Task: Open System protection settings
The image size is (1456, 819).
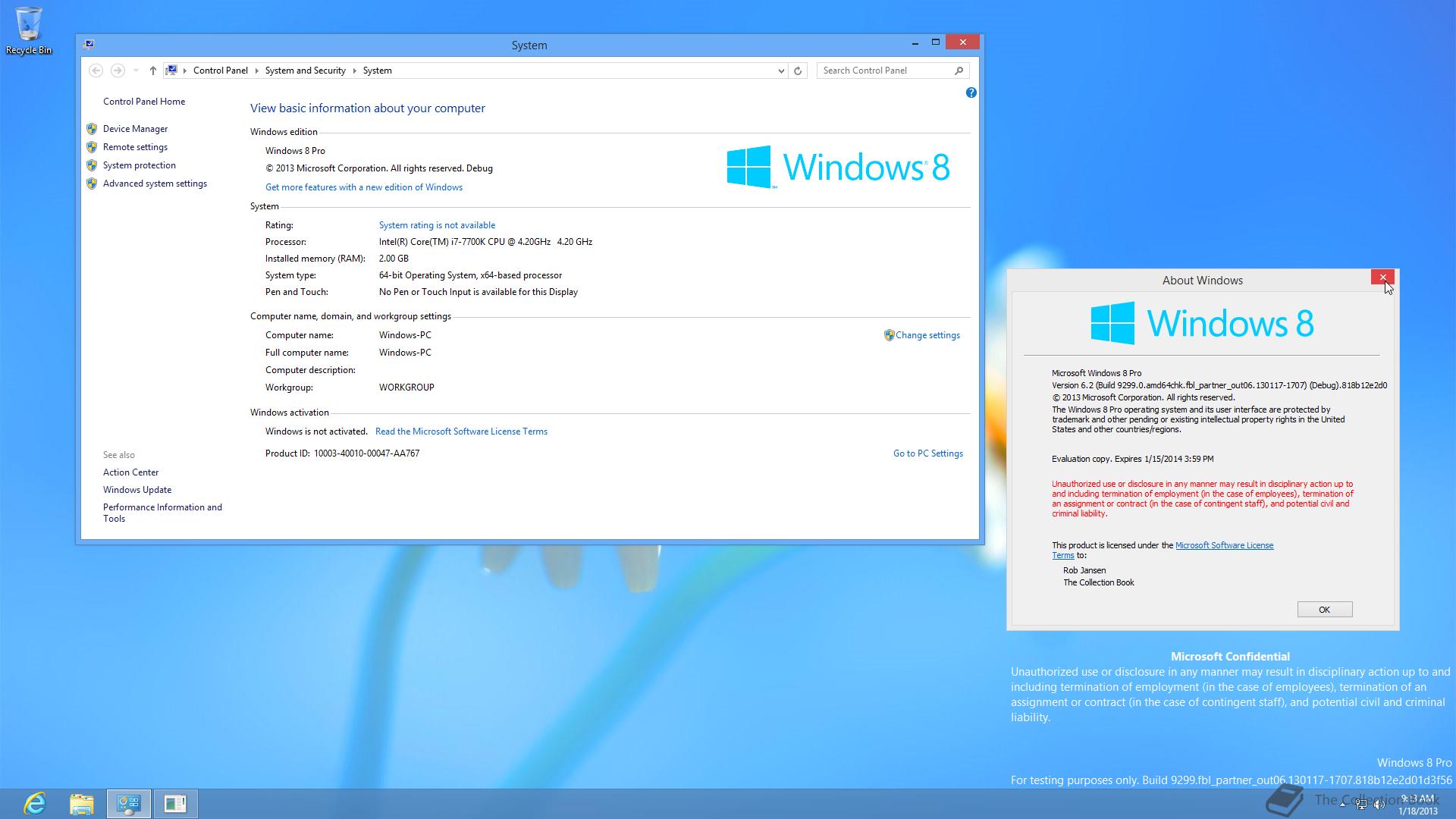Action: click(139, 165)
